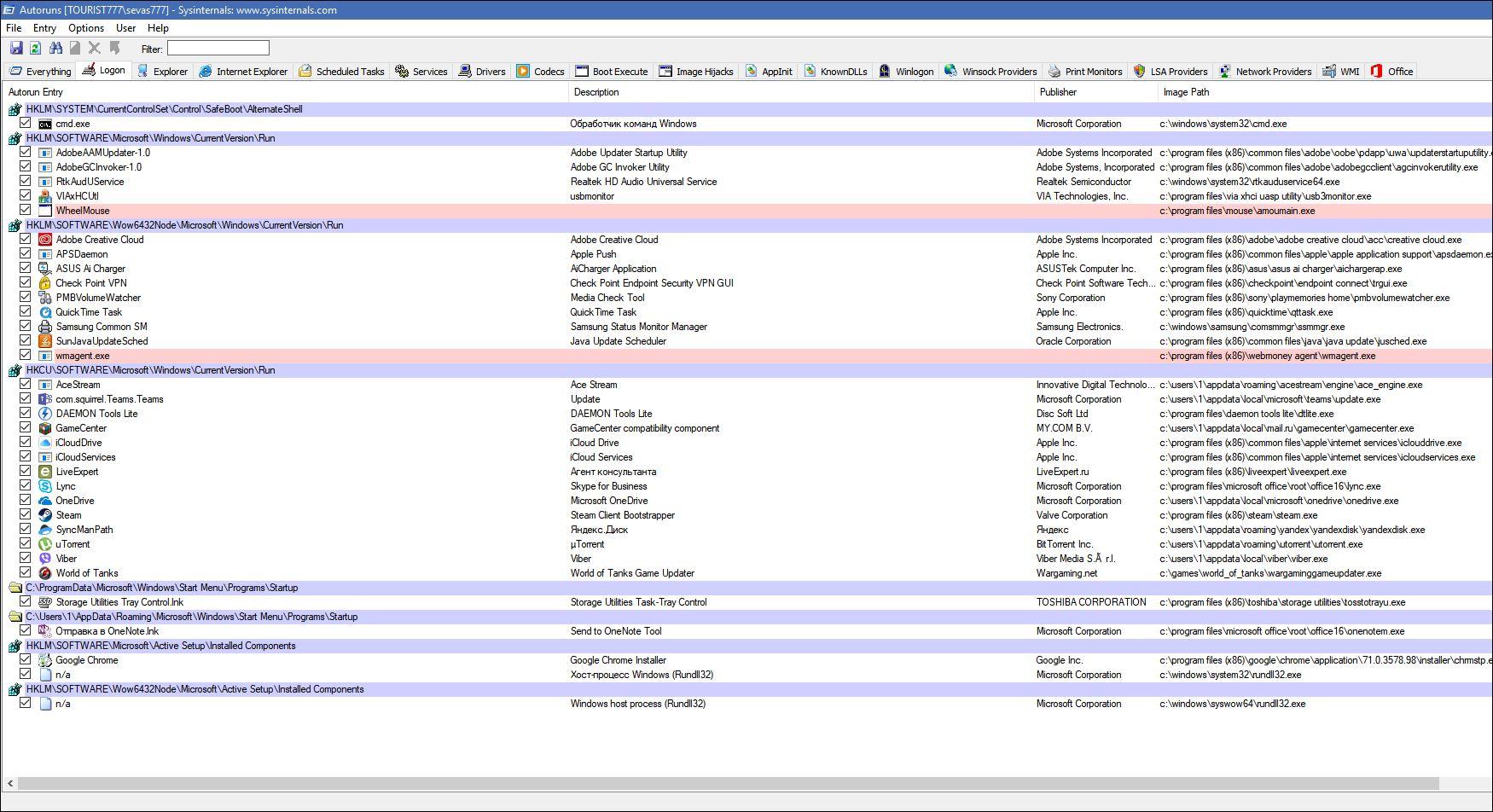Switch to the Everything tab

40,72
